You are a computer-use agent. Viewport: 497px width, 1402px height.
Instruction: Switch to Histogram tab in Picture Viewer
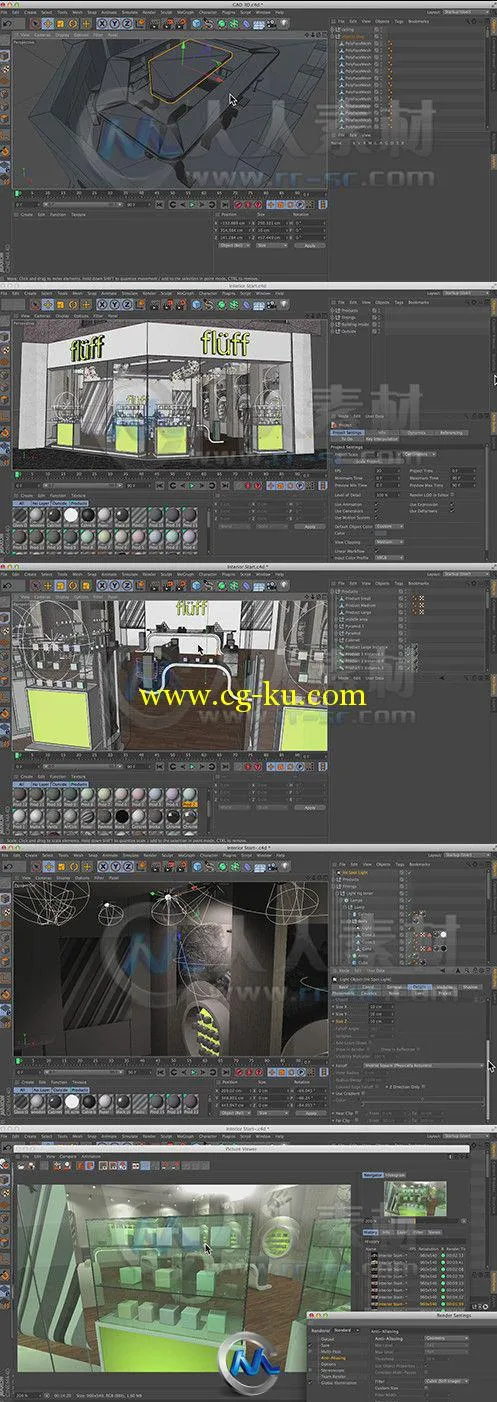click(x=395, y=1175)
